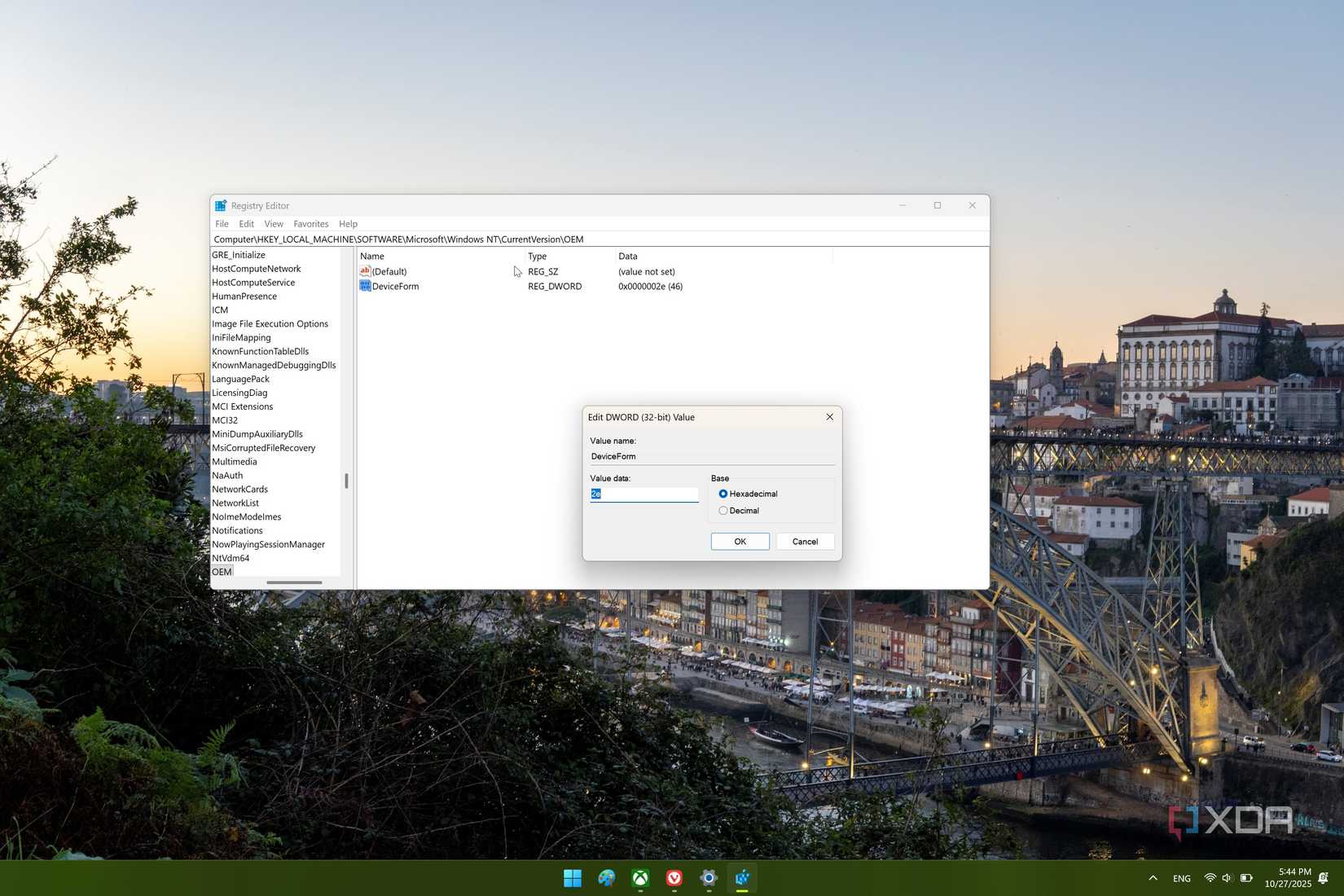The width and height of the screenshot is (1344, 896).
Task: Select the NoImeModeImes key
Action: pos(247,517)
